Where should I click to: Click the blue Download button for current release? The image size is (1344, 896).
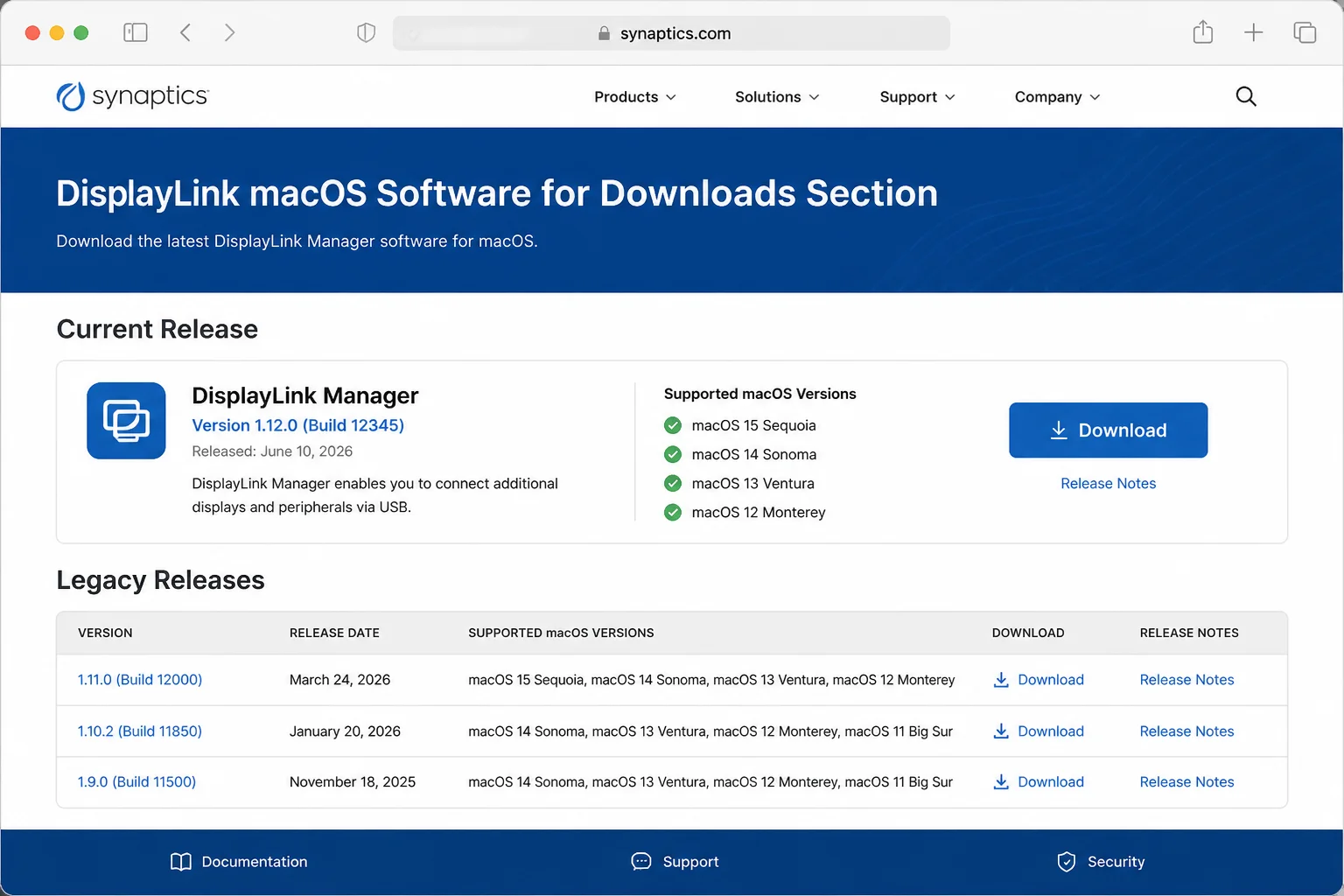tap(1108, 430)
